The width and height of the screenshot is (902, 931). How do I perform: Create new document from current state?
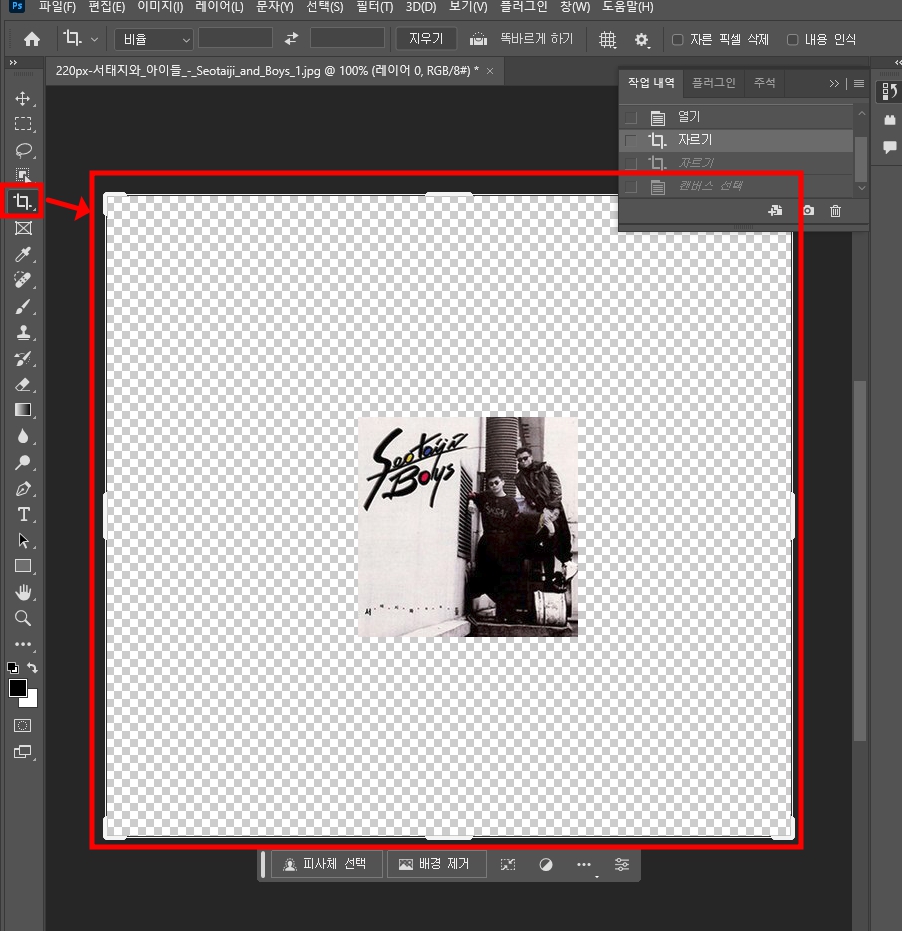pyautogui.click(x=775, y=211)
